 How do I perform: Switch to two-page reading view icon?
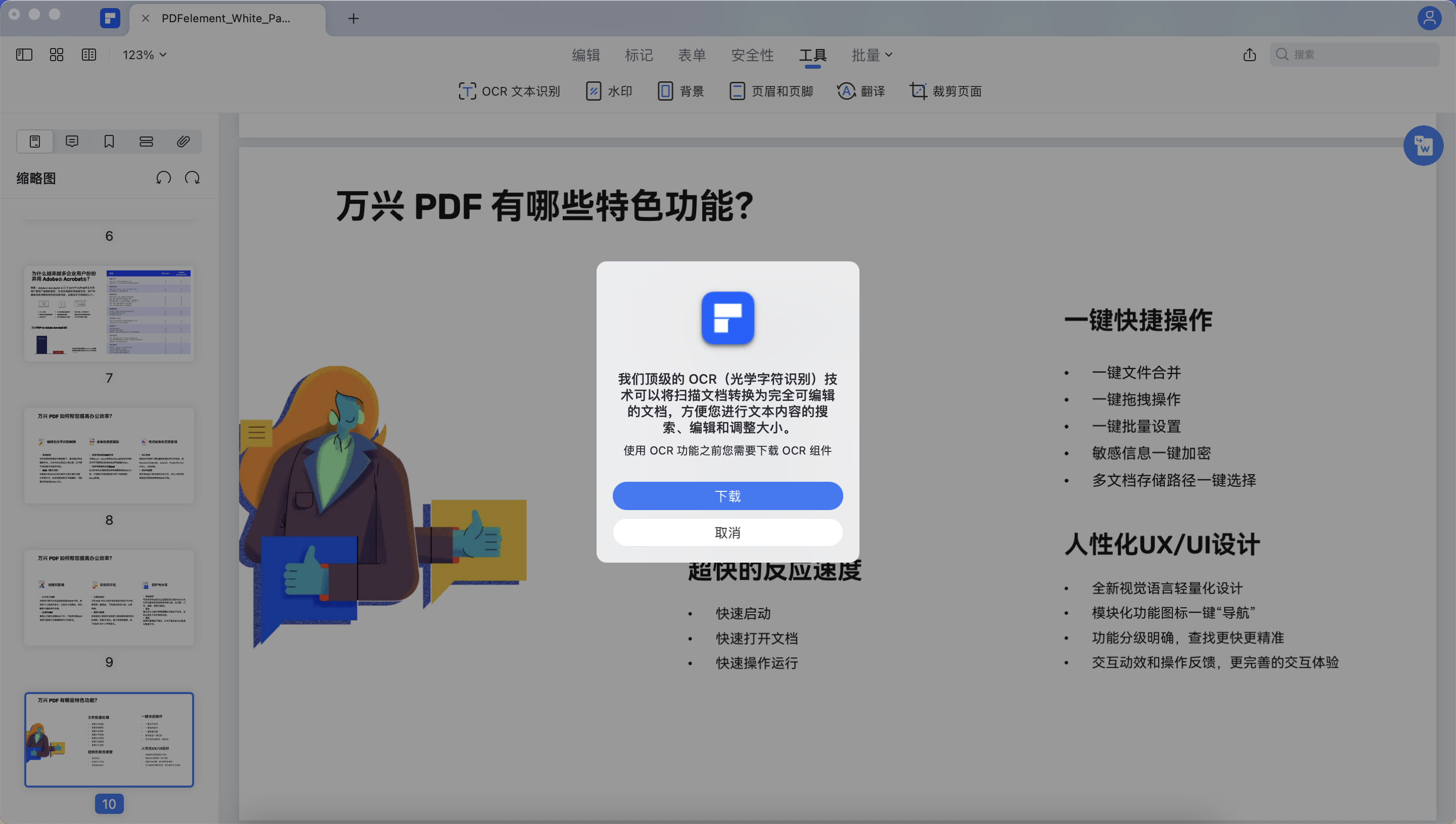coord(89,54)
